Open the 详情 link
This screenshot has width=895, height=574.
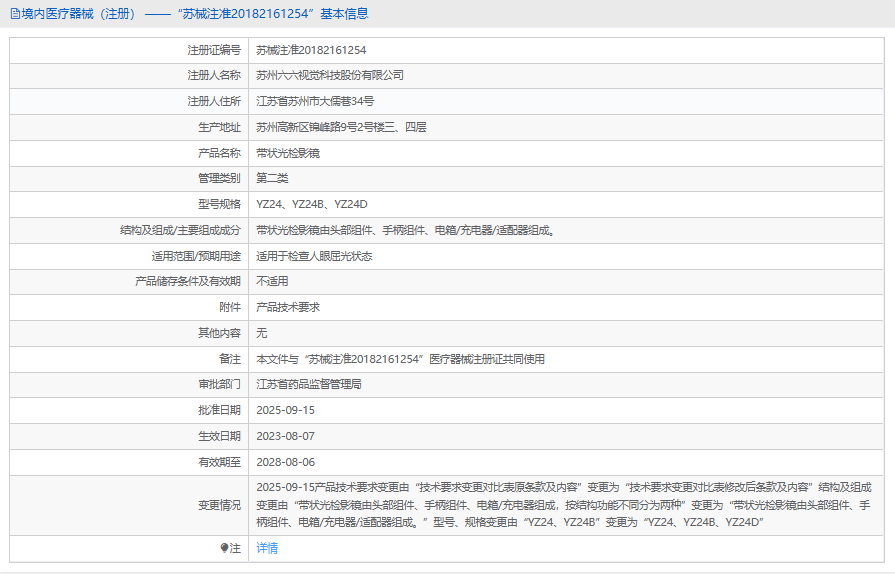267,548
